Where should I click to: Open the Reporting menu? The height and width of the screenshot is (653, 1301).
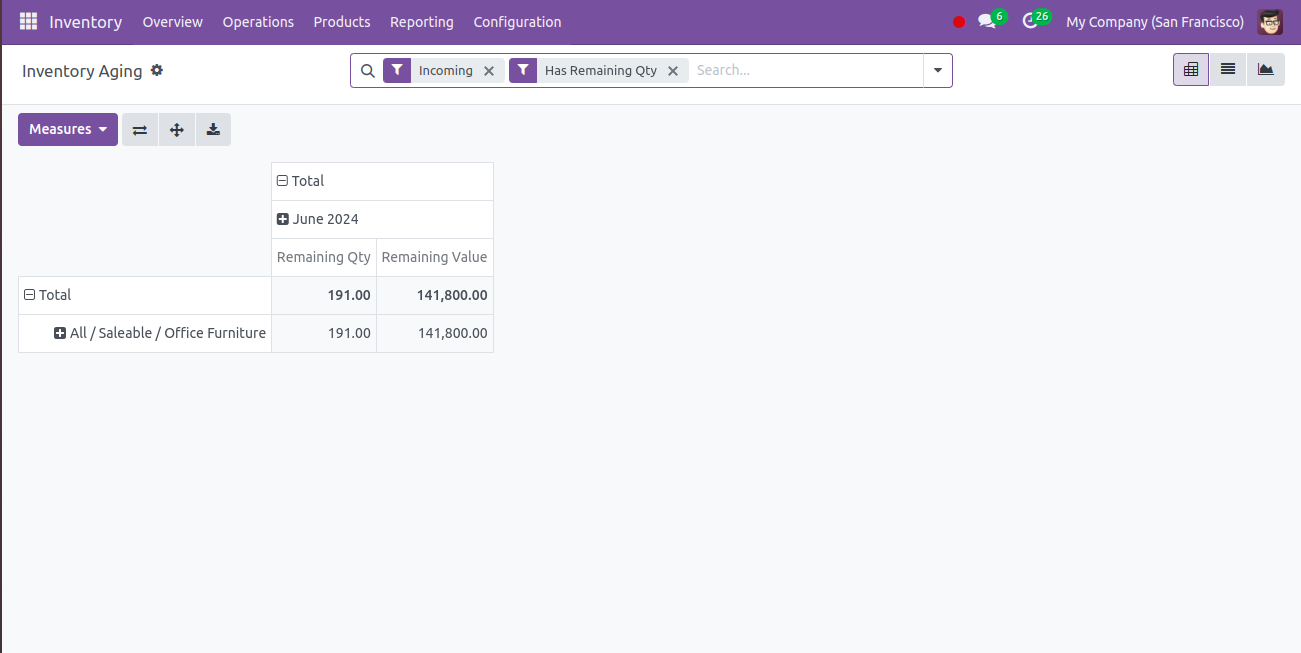422,22
